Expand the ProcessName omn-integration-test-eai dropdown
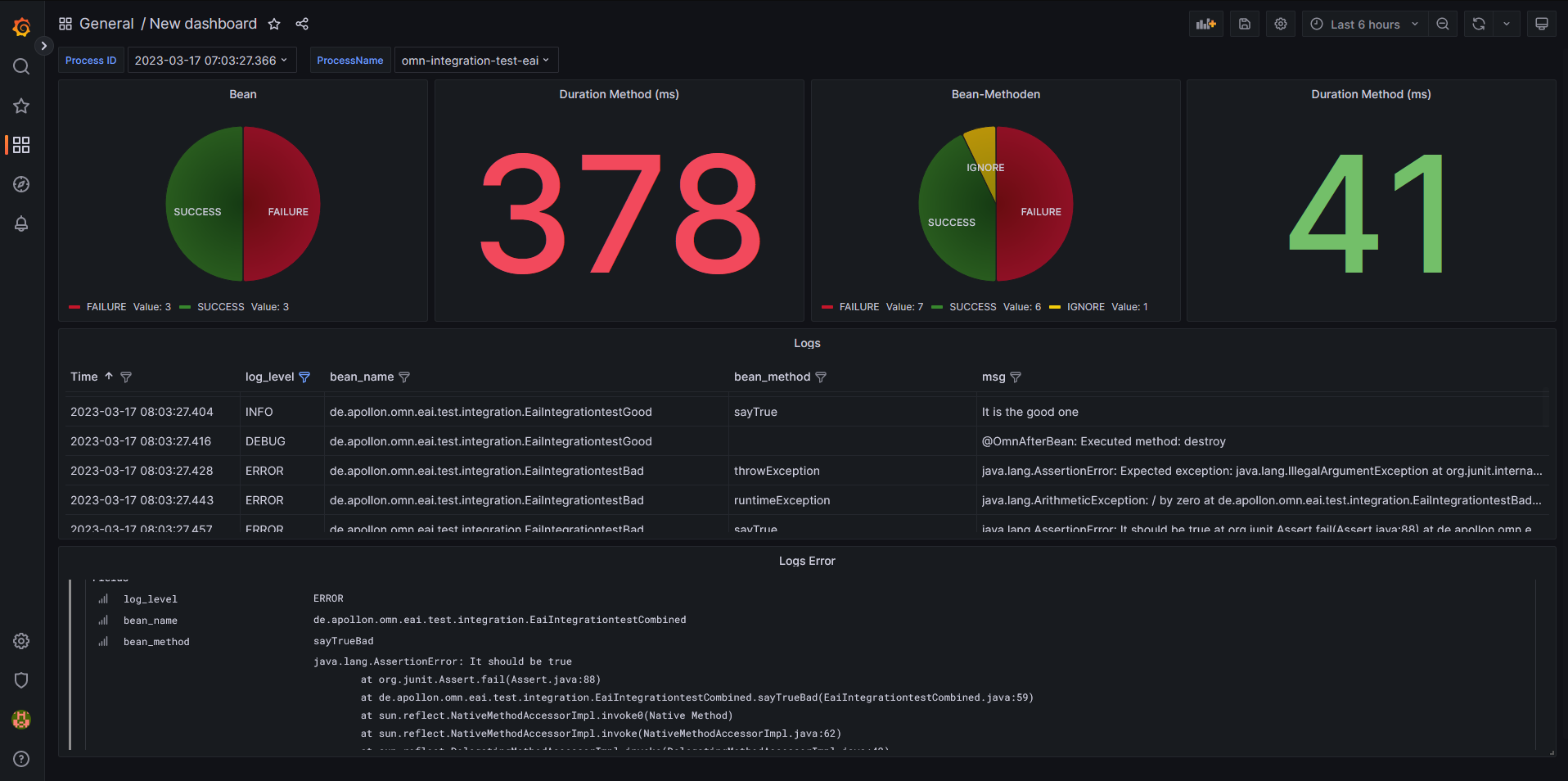The image size is (1568, 781). [475, 61]
